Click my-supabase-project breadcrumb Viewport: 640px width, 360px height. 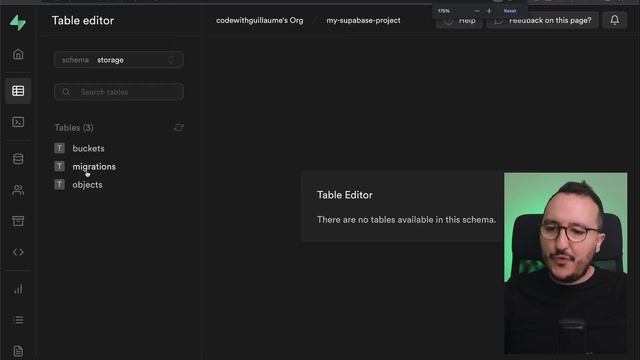coord(363,20)
